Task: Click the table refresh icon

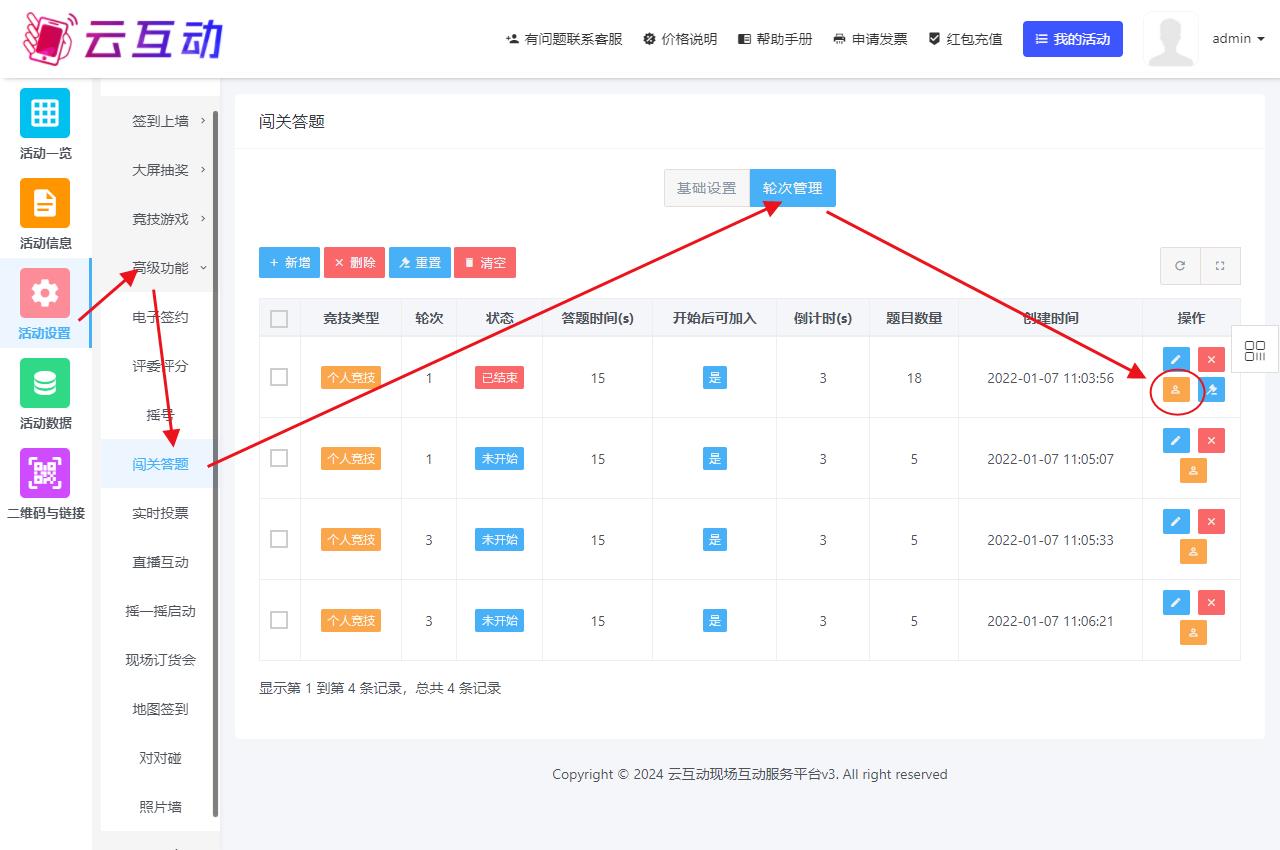Action: click(x=1180, y=266)
